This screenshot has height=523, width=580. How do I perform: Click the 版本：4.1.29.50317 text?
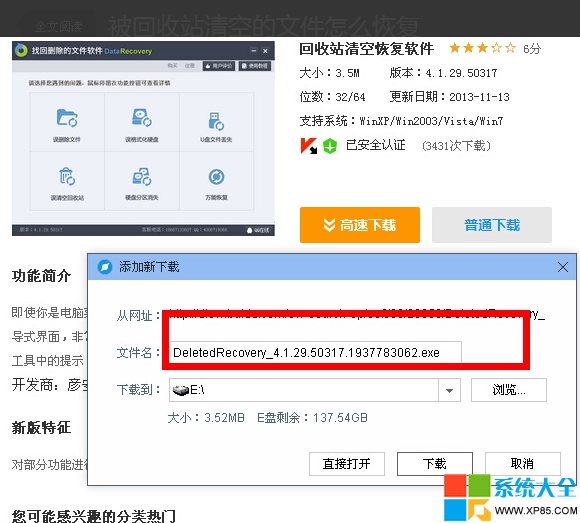[x=443, y=73]
